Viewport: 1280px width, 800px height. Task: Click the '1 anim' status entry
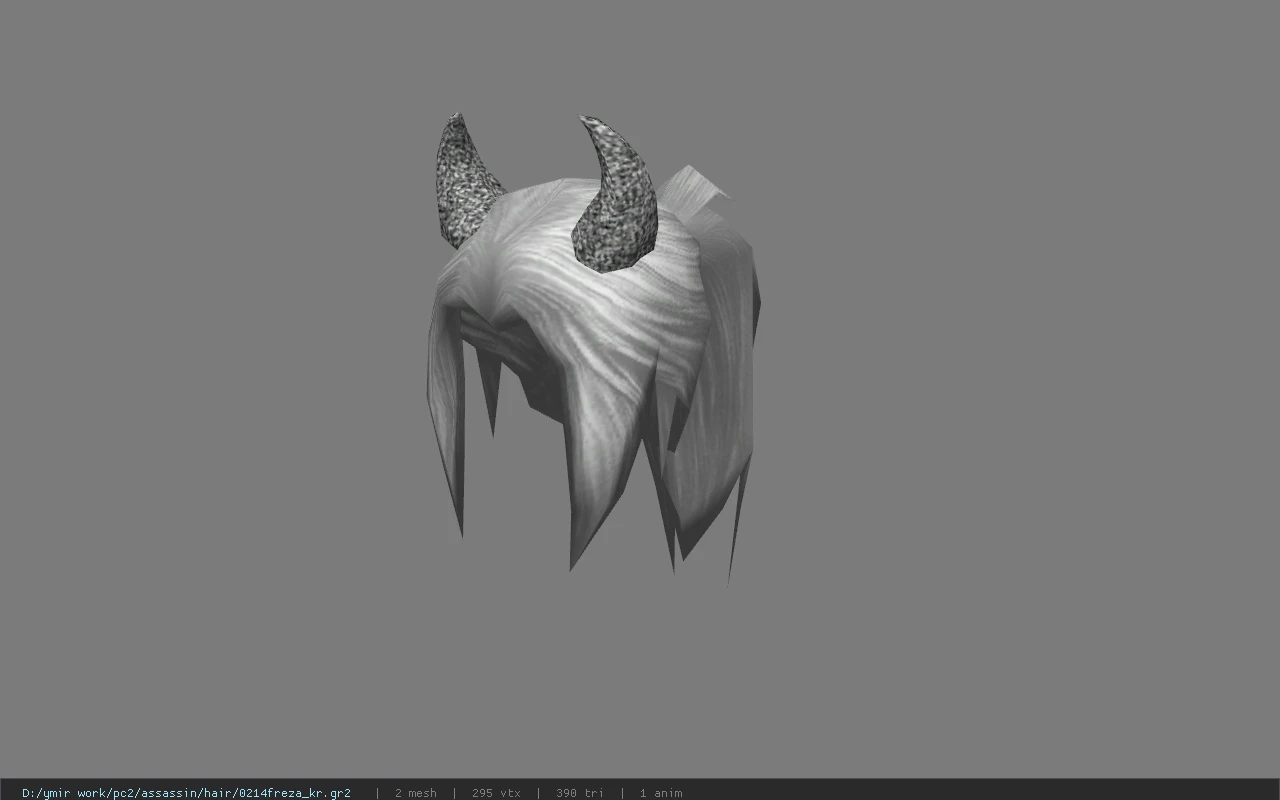[661, 793]
